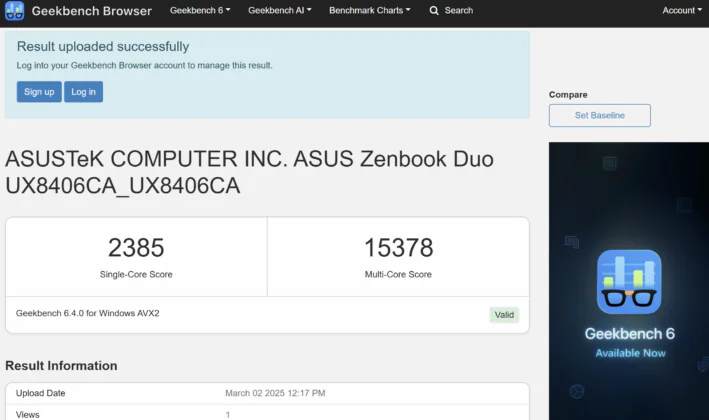Click 'Result uploaded successfully' heading
709x420 pixels.
103,47
